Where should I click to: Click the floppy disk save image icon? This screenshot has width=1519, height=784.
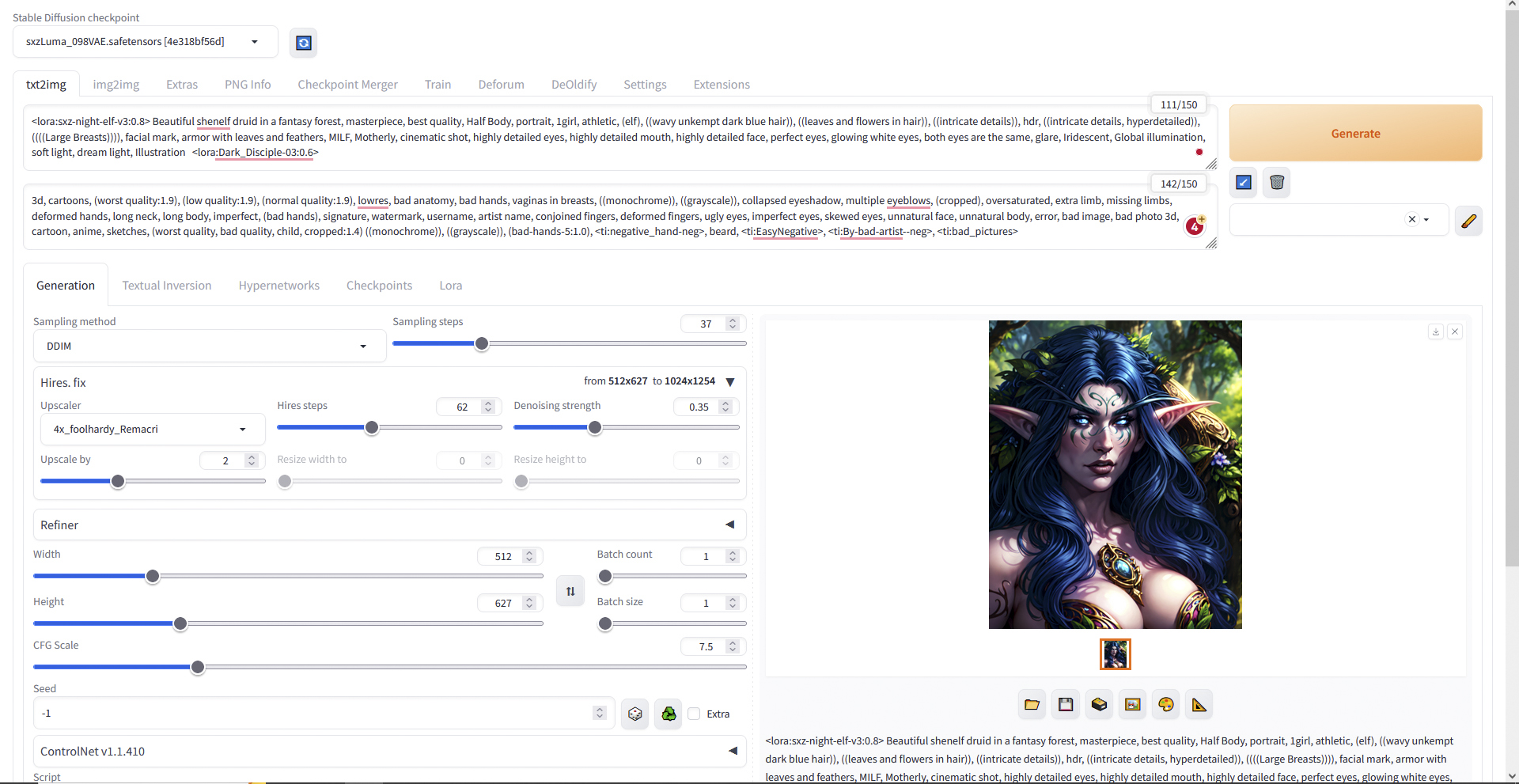[1066, 705]
